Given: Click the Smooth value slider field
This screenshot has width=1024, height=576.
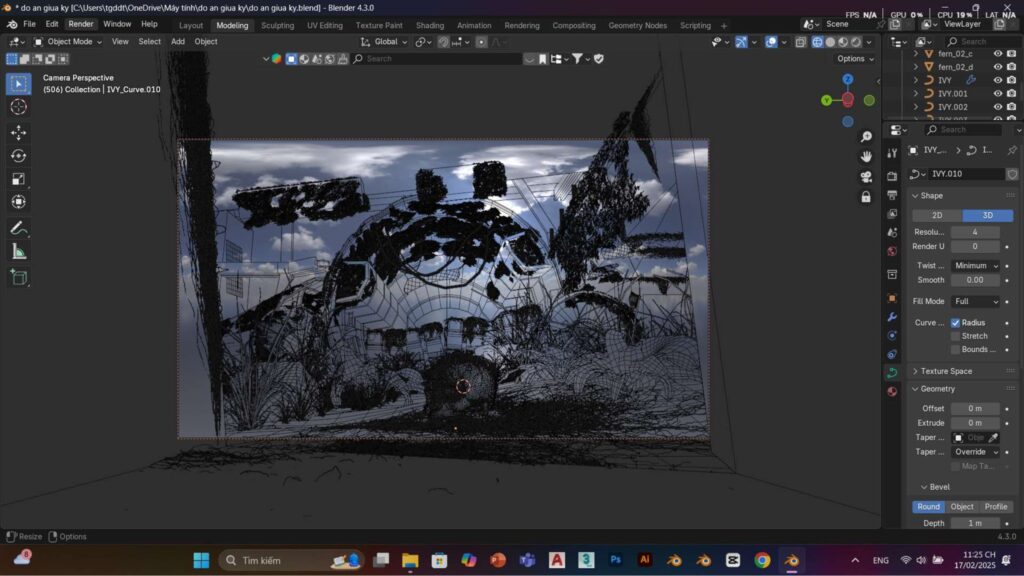Looking at the screenshot, I should (975, 280).
